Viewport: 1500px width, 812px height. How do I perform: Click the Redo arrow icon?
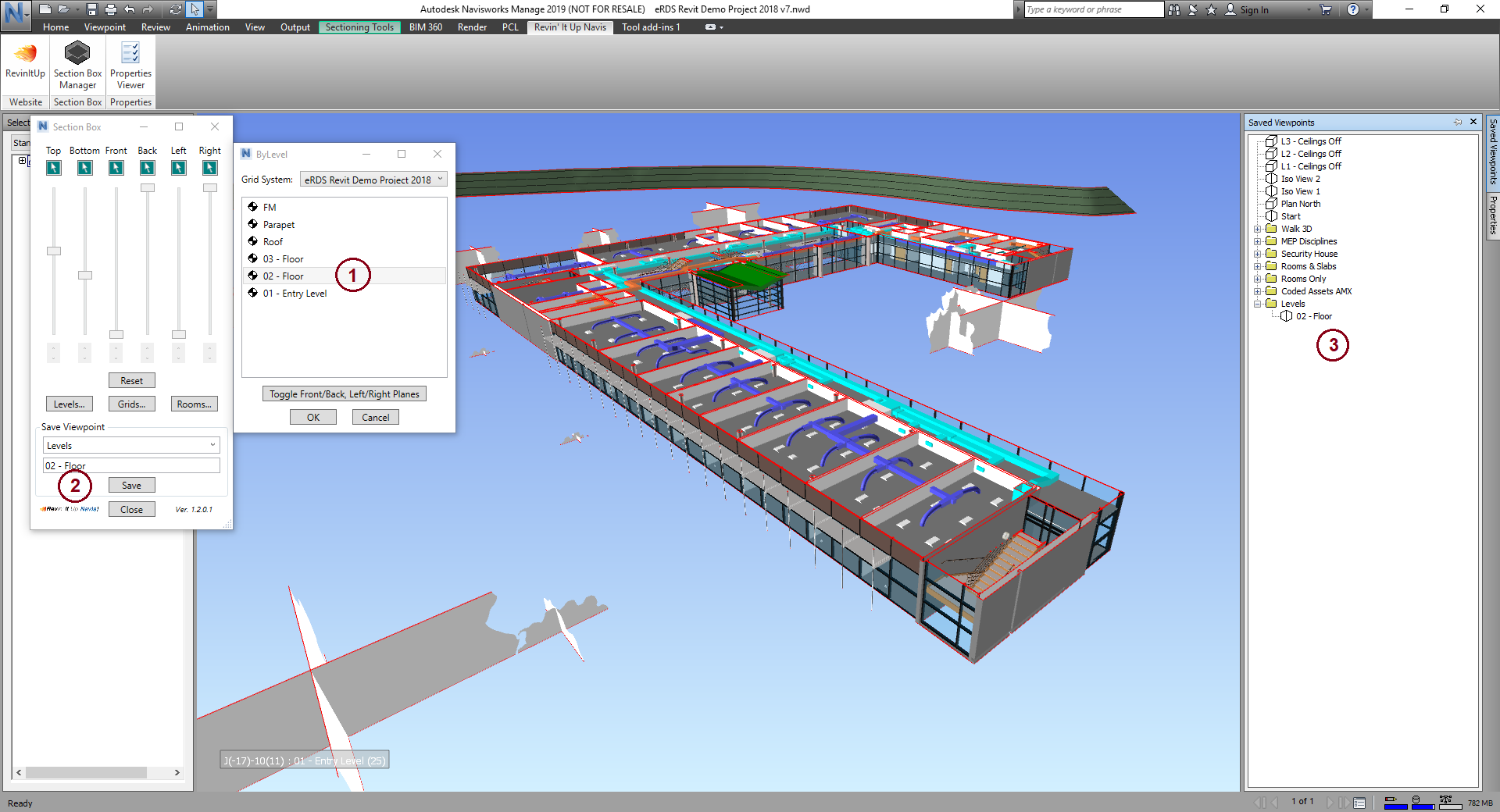pos(148,9)
